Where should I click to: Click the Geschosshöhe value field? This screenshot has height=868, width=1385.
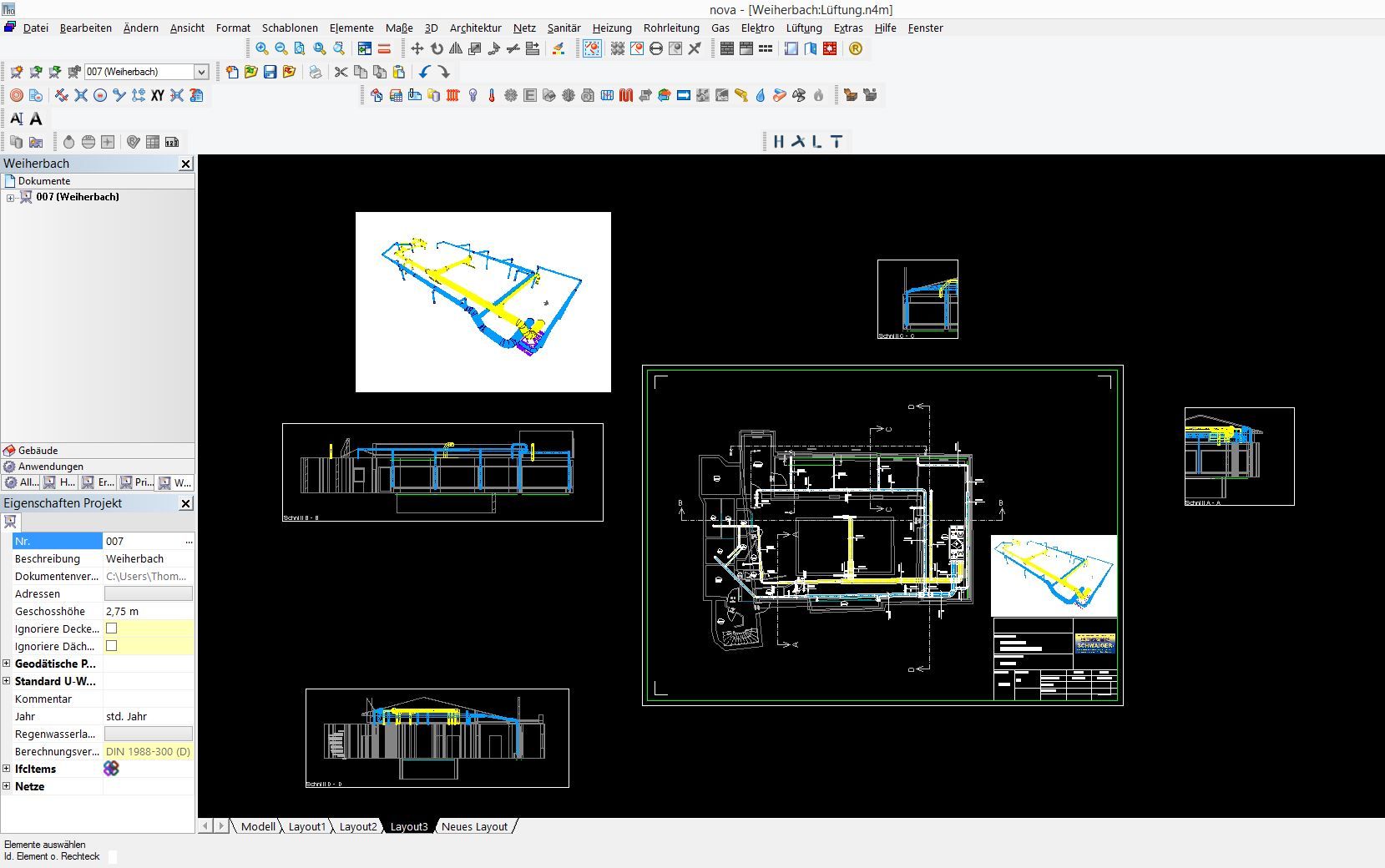coord(148,611)
